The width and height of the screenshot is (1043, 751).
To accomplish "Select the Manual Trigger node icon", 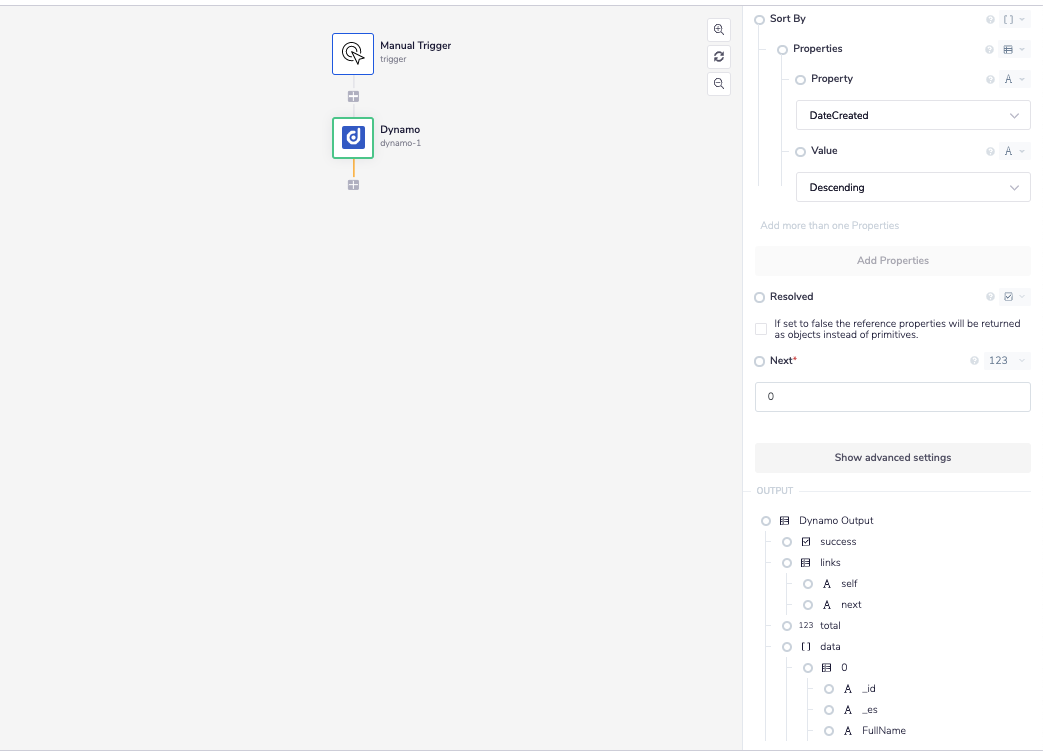I will [353, 54].
